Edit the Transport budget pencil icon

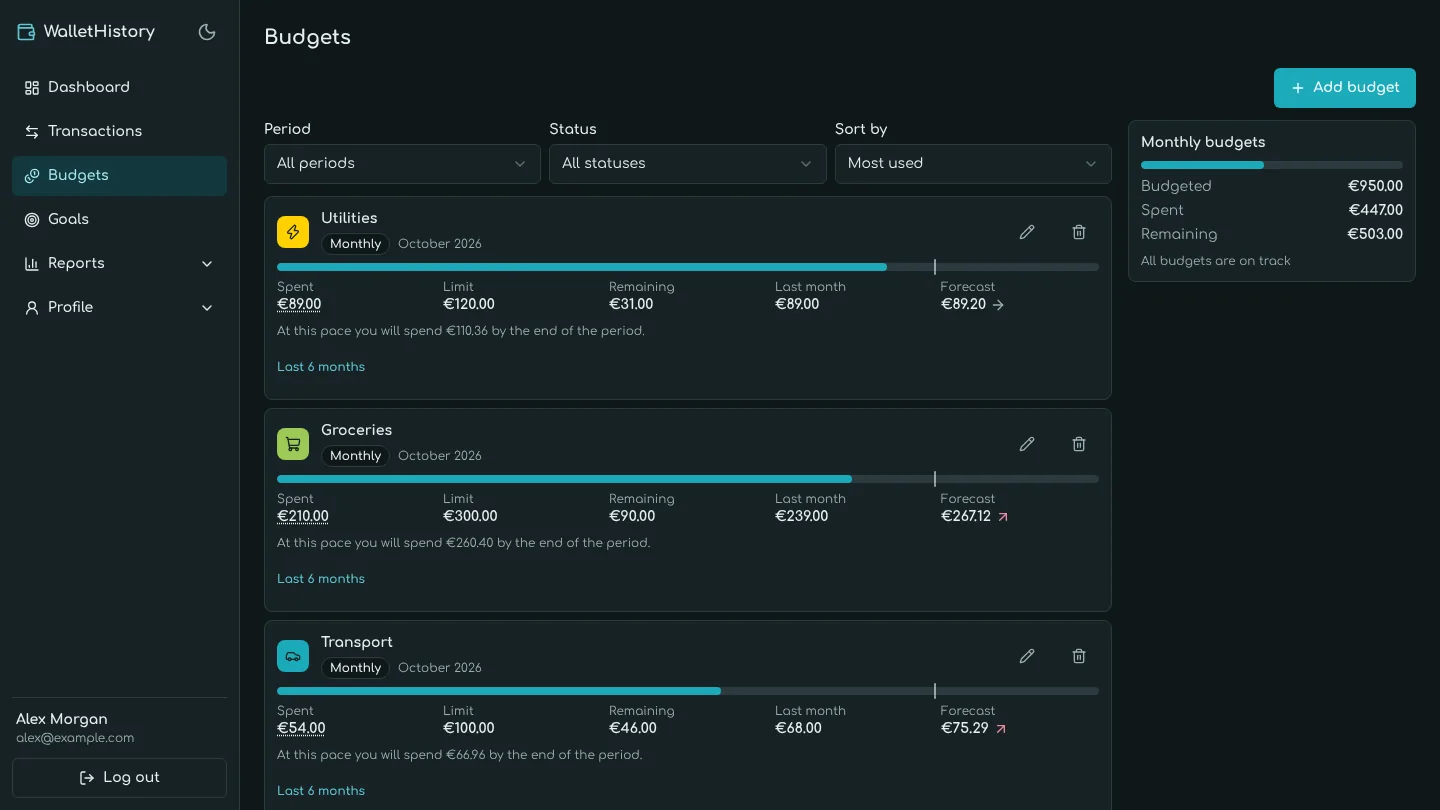(x=1027, y=656)
